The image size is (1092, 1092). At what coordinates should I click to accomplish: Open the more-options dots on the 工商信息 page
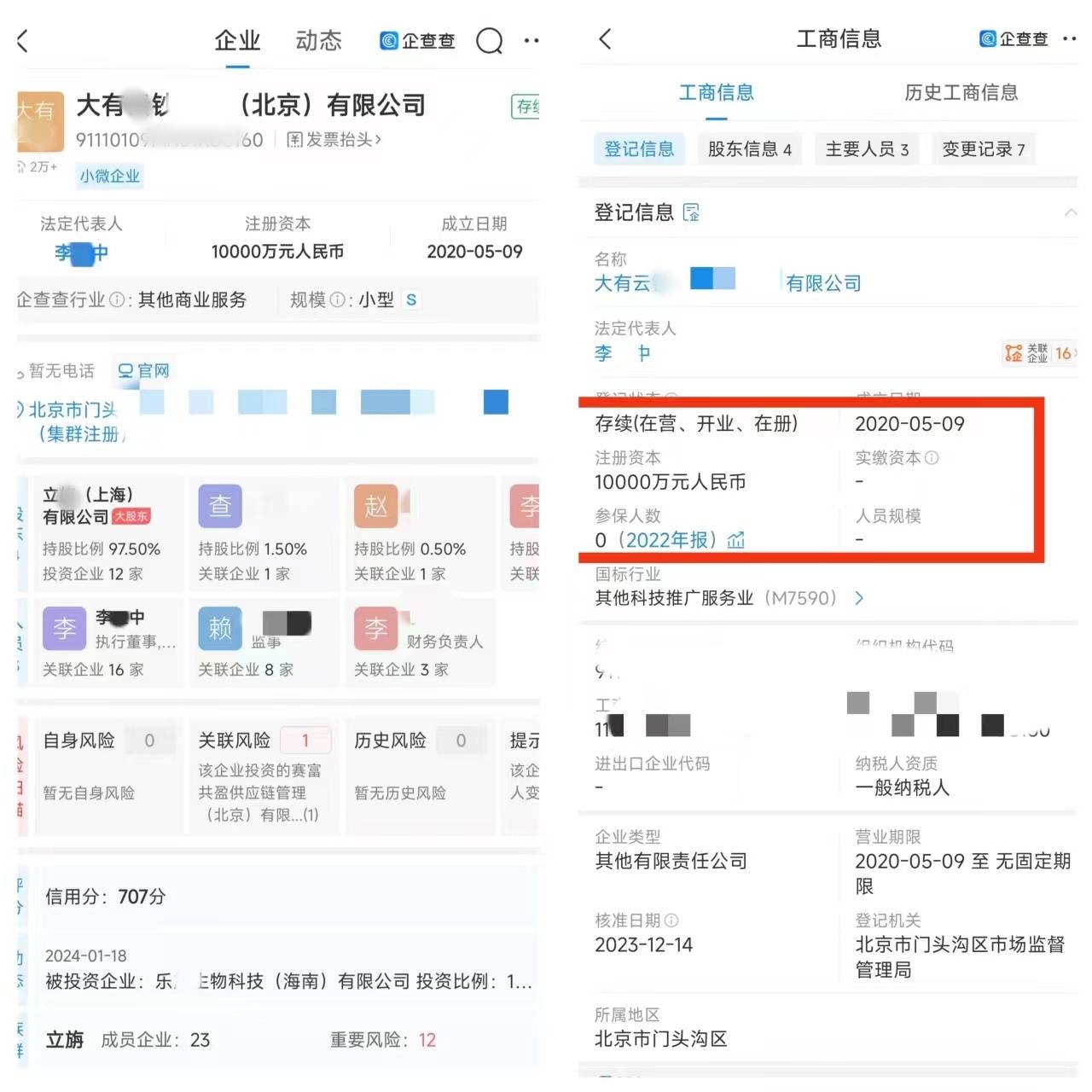[1070, 38]
